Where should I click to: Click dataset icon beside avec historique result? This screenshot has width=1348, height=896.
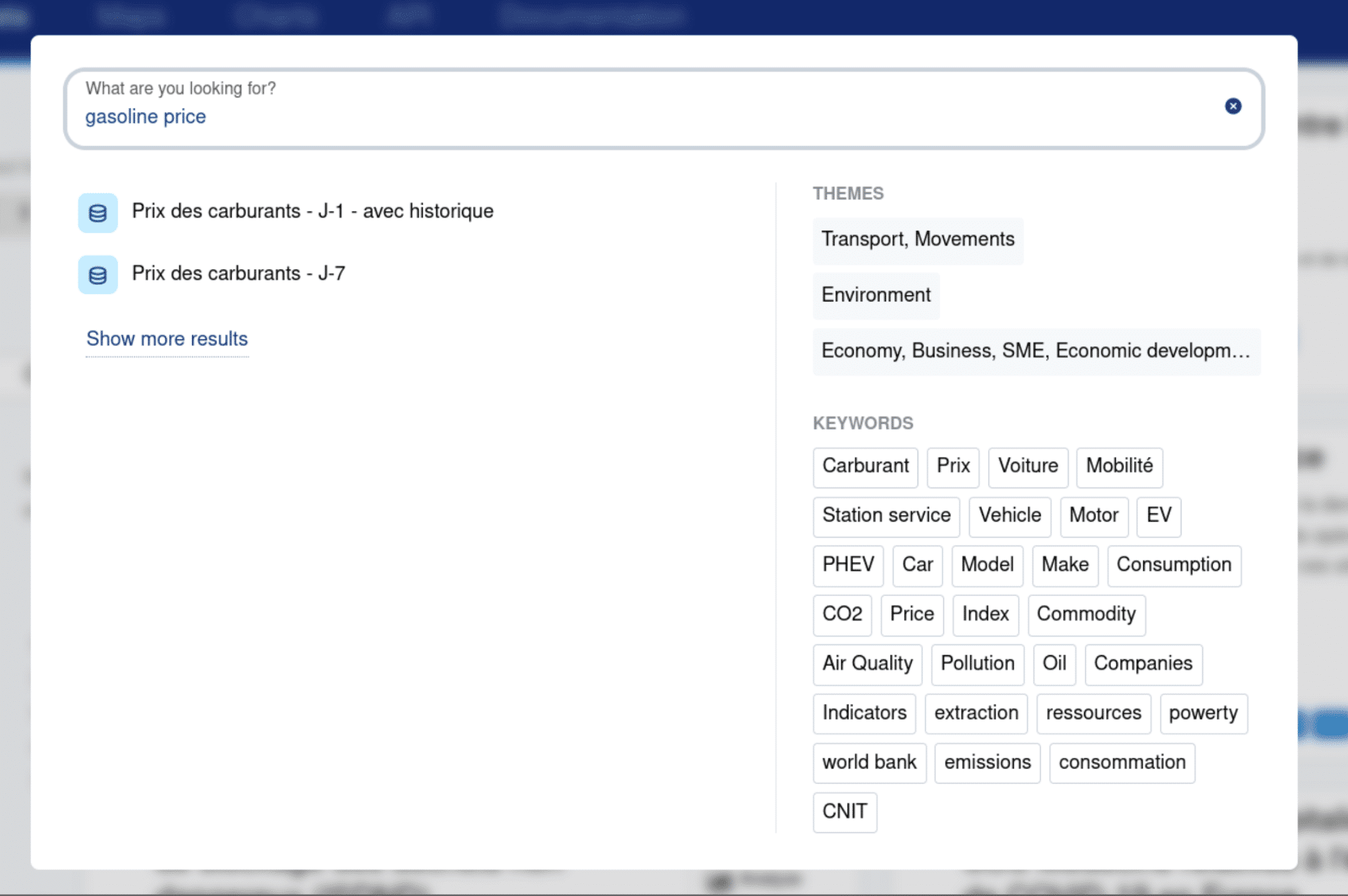coord(97,212)
